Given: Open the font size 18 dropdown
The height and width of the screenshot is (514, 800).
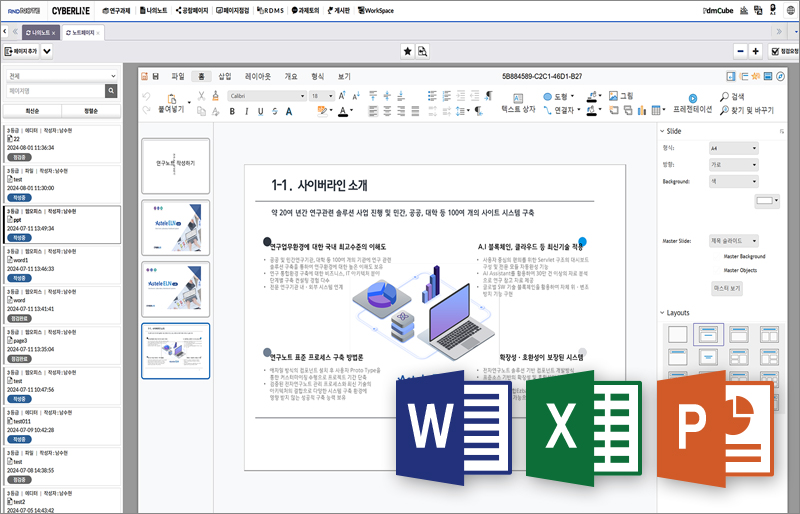Looking at the screenshot, I should click(322, 96).
